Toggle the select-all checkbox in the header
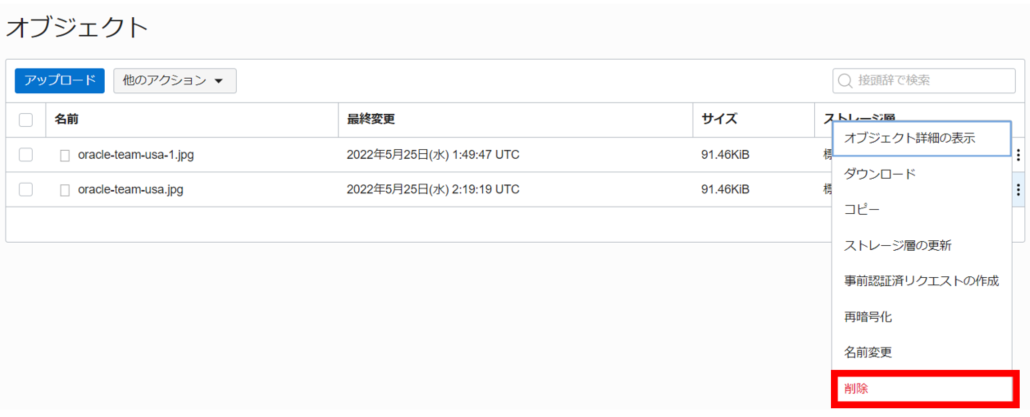The width and height of the screenshot is (1030, 417). 26,120
